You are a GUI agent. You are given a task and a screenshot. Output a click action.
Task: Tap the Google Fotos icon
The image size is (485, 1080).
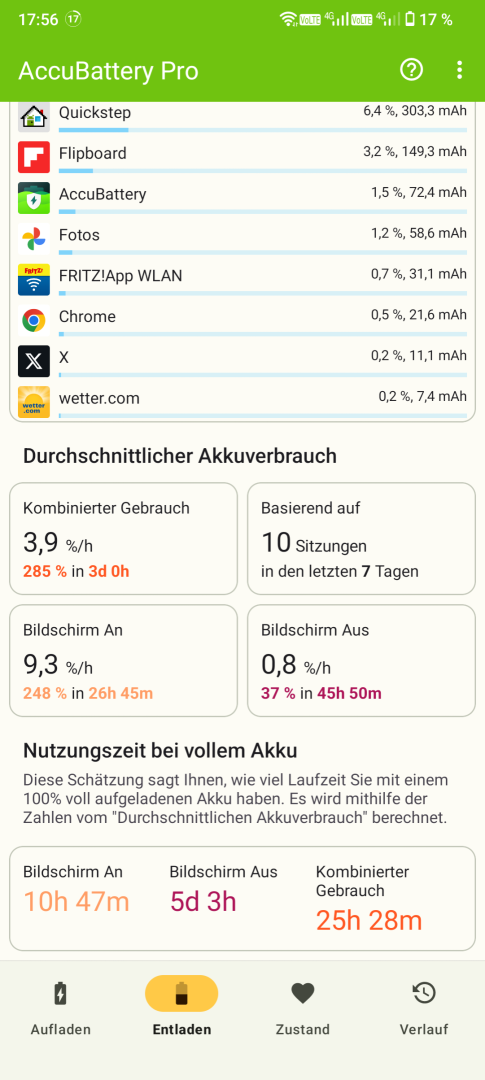click(34, 239)
